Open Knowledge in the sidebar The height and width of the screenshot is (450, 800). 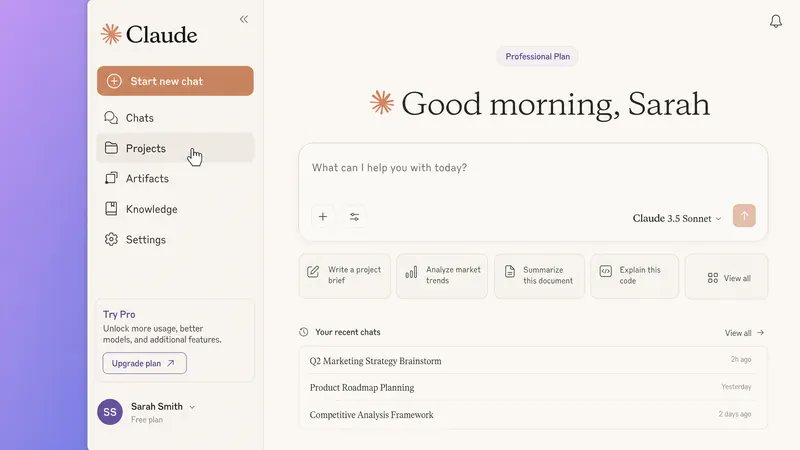175,209
